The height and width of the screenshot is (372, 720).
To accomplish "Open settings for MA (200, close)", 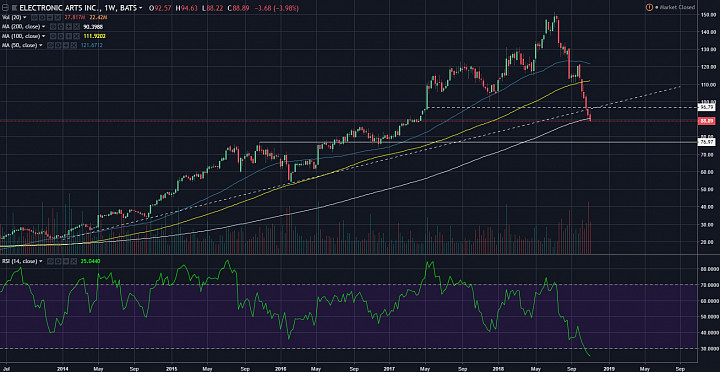I will point(61,27).
